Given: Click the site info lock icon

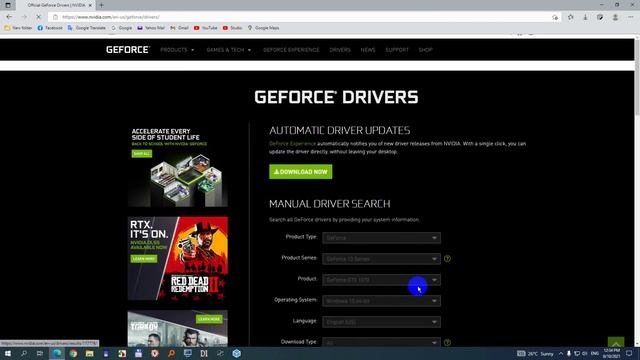Looking at the screenshot, I should click(55, 17).
